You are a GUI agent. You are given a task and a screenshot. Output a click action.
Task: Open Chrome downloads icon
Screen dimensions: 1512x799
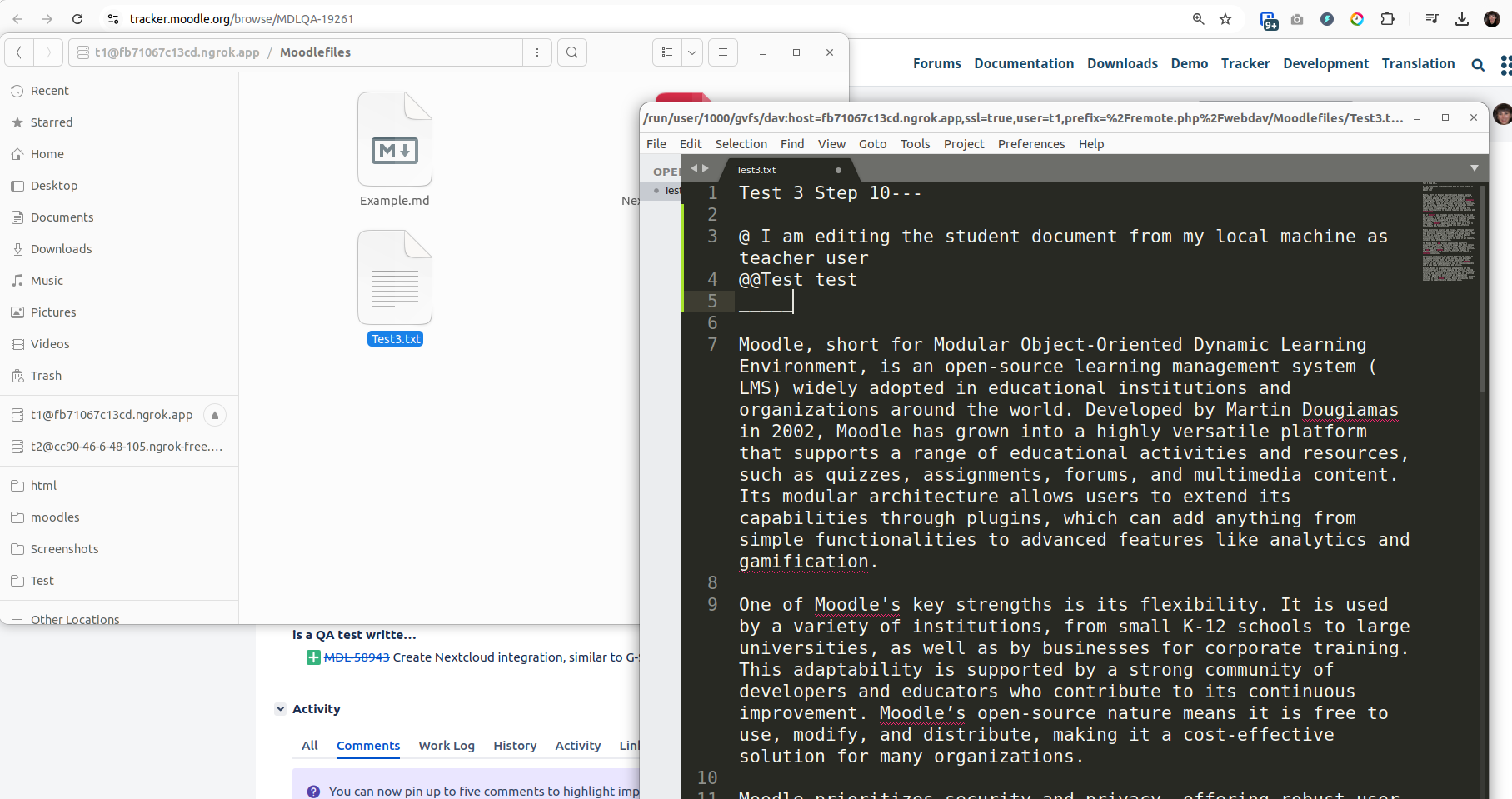tap(1462, 18)
